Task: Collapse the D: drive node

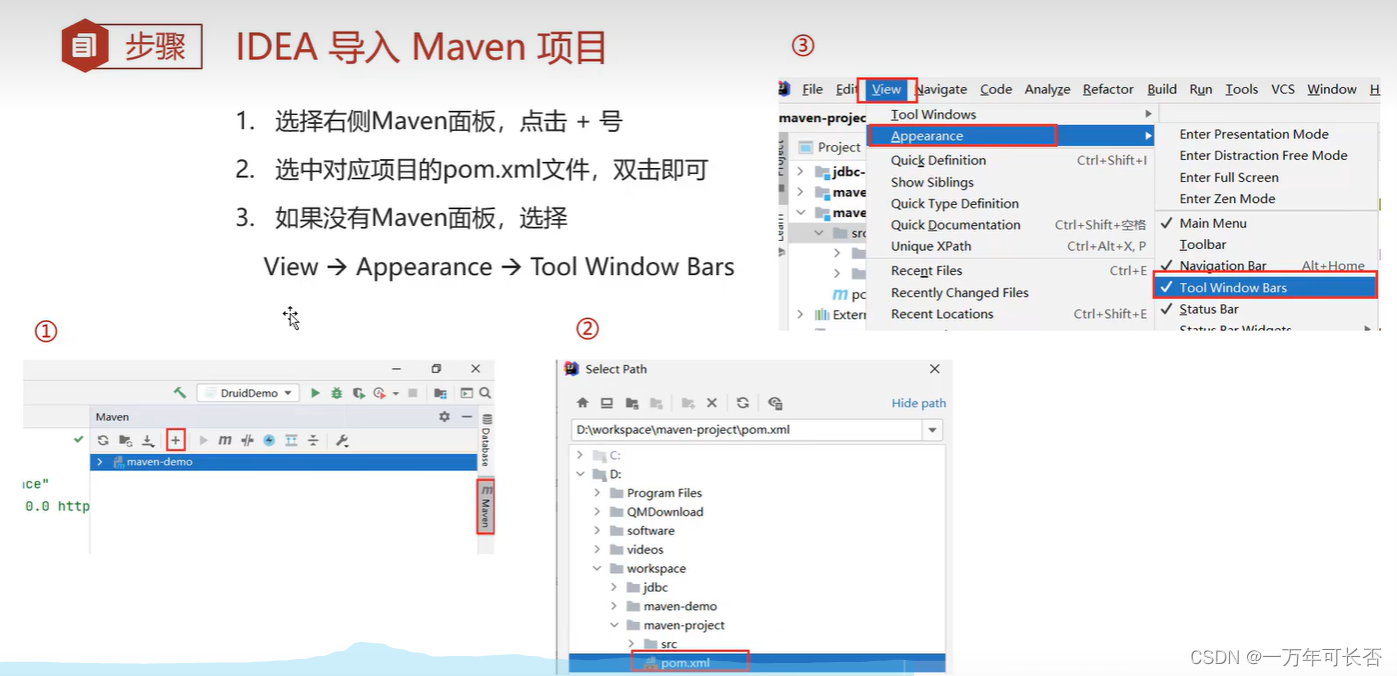Action: pos(580,474)
